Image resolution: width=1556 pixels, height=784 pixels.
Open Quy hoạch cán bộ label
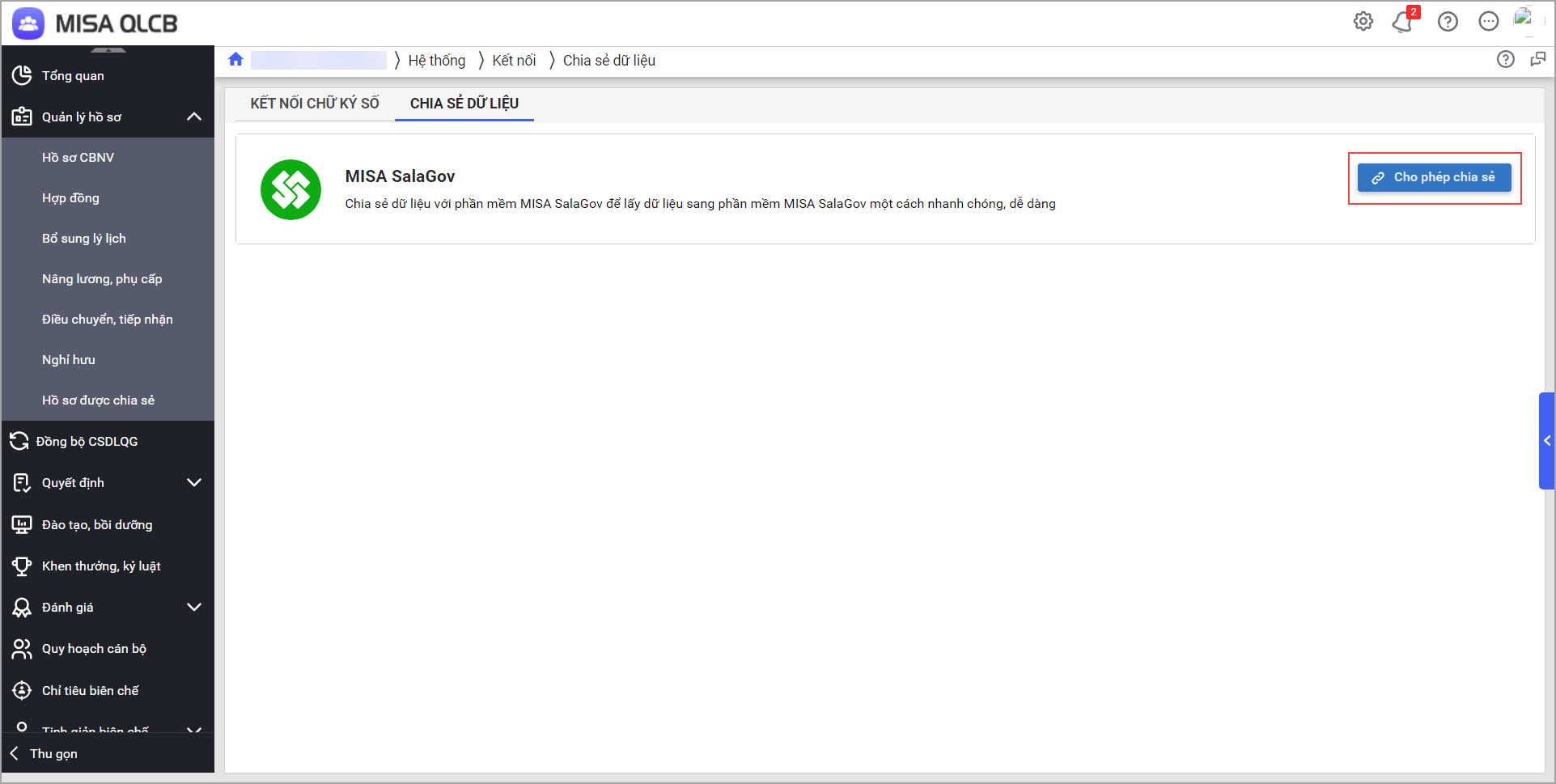point(94,649)
